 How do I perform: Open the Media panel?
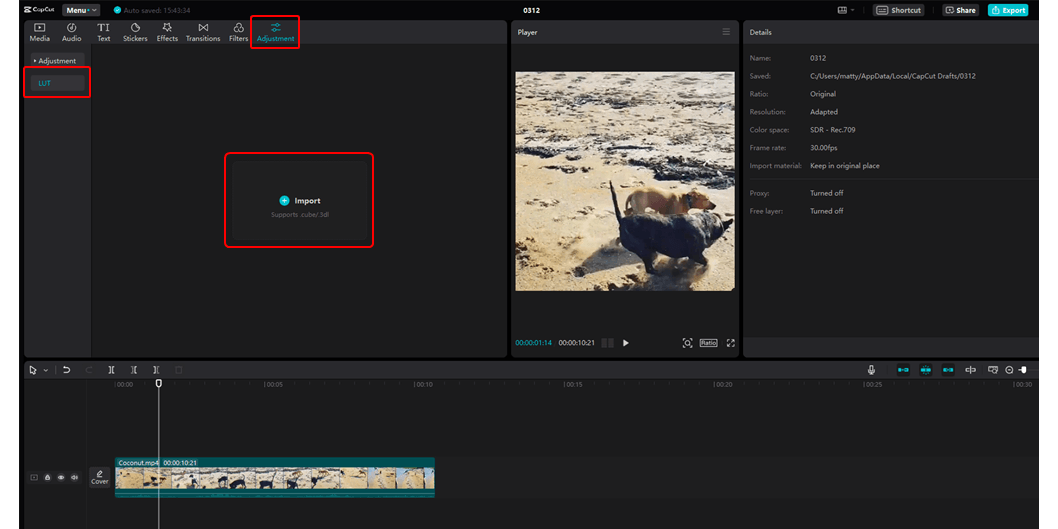coord(39,32)
